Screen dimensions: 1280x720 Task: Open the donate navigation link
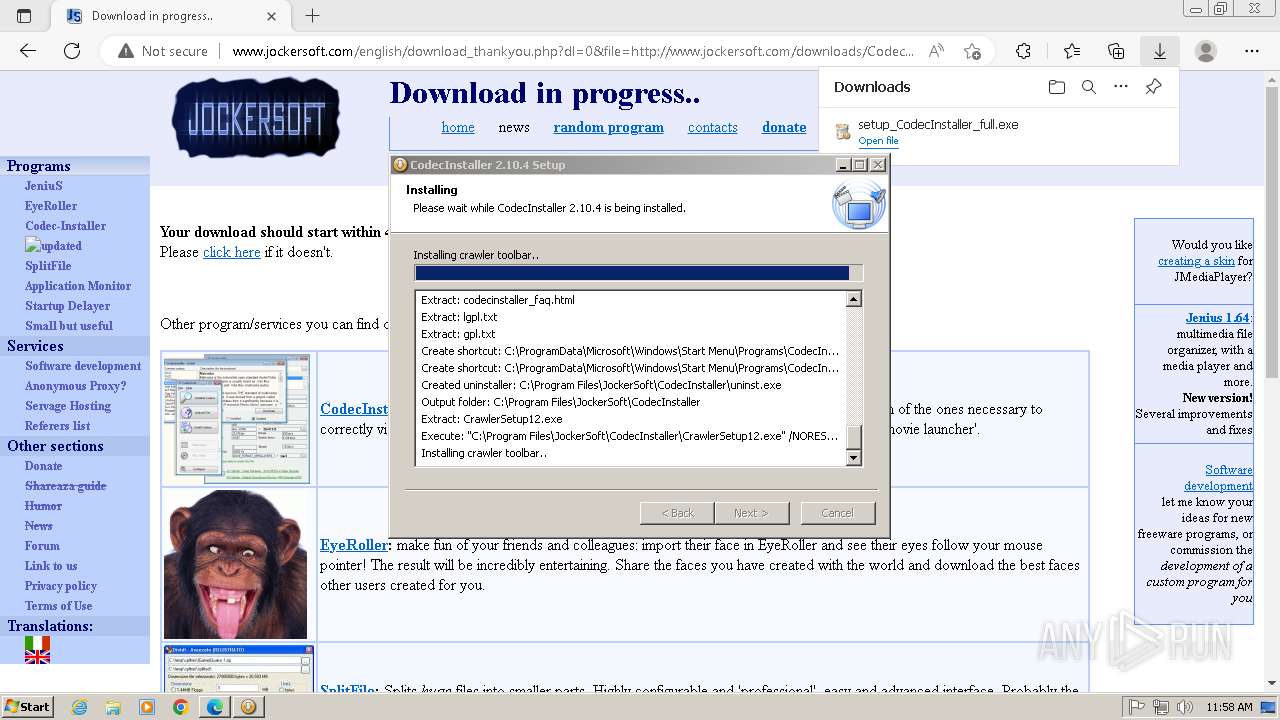click(784, 127)
